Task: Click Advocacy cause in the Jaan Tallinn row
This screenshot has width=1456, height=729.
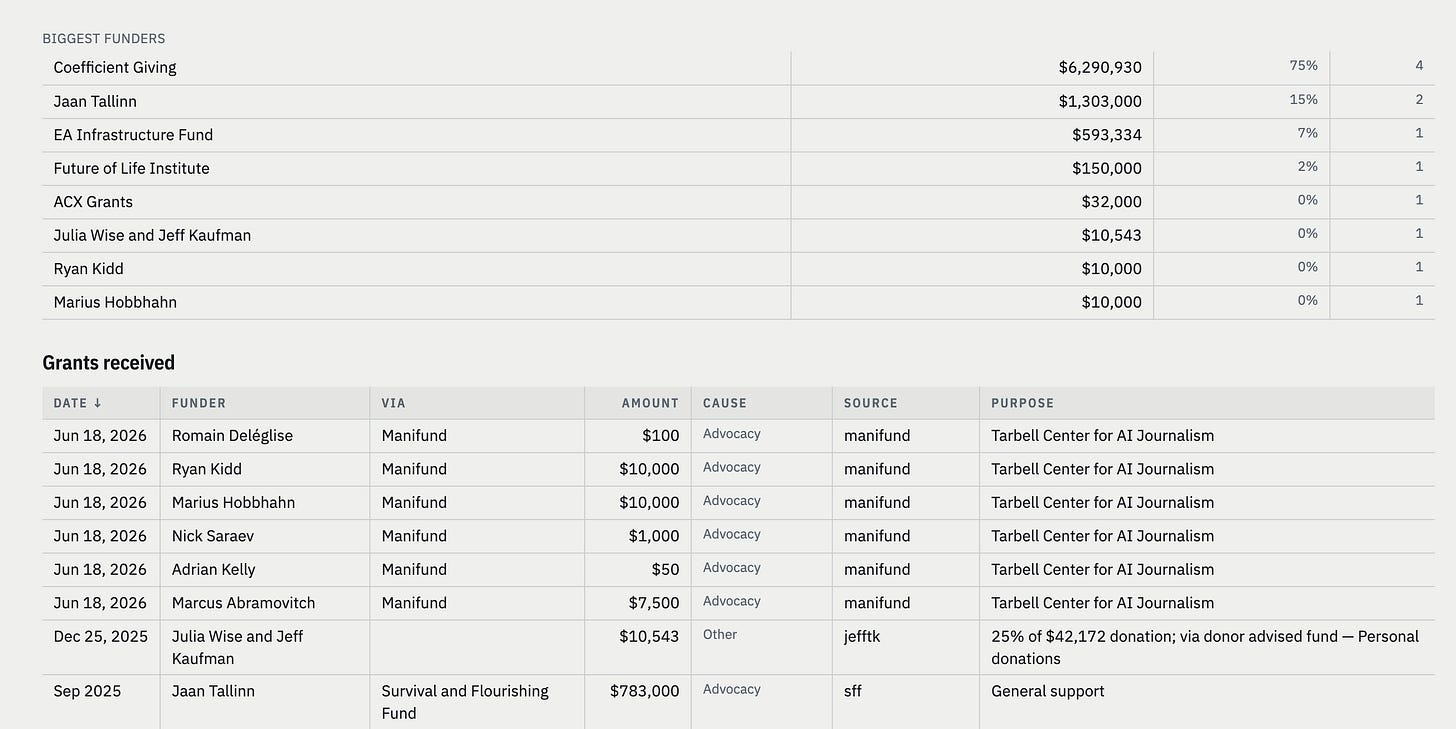Action: (x=732, y=690)
